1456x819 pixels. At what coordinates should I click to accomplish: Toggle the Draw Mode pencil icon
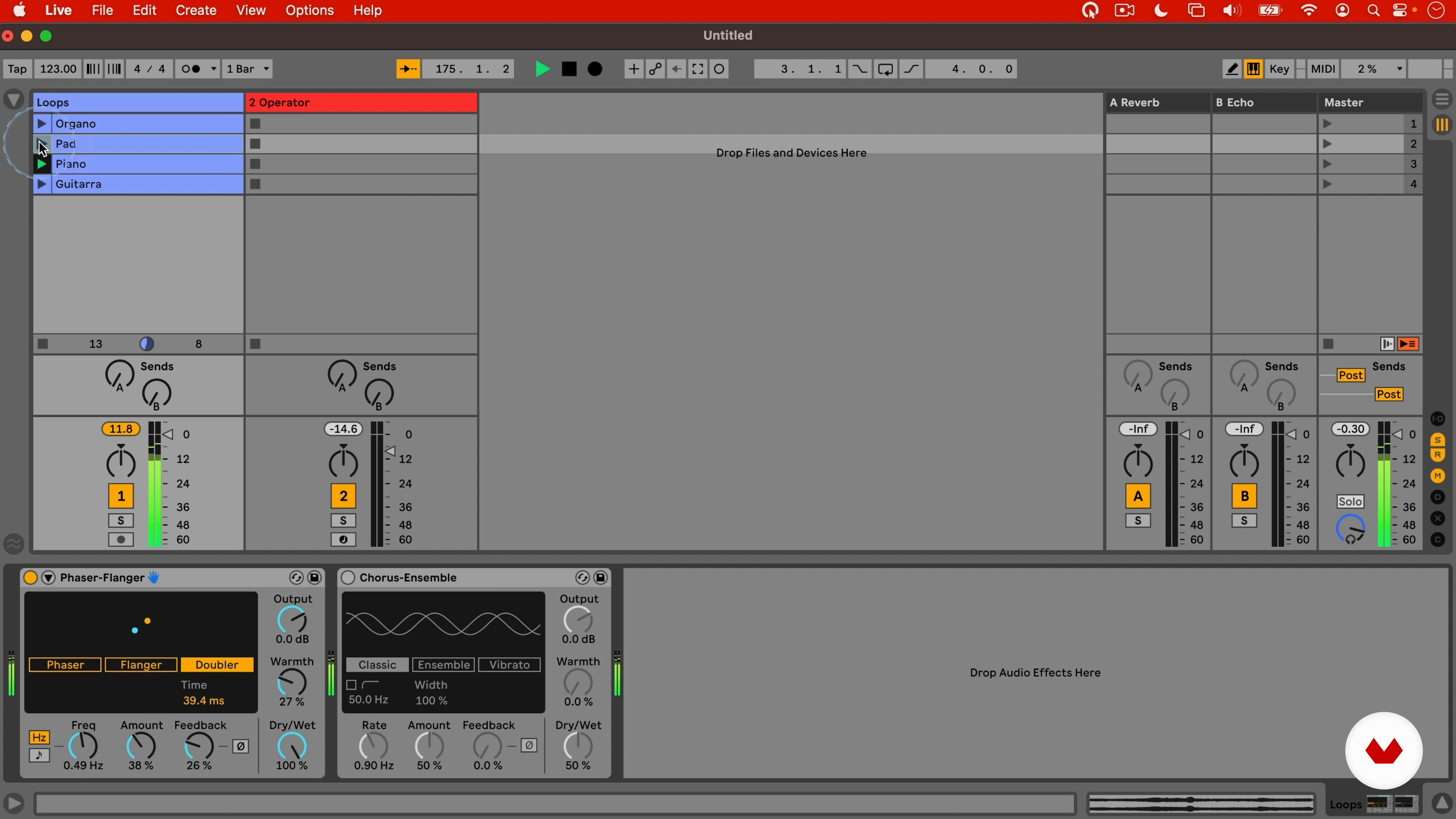[1232, 69]
